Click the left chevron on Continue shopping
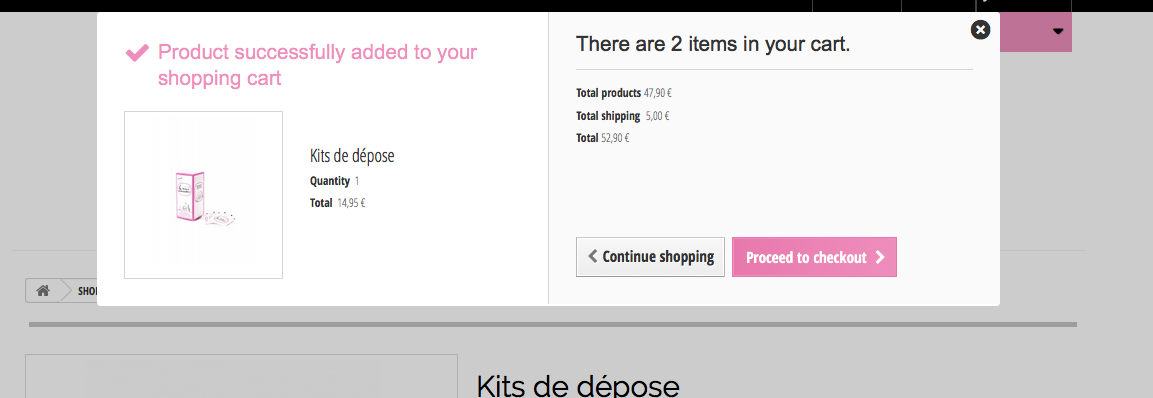The width and height of the screenshot is (1153, 398). [x=593, y=257]
